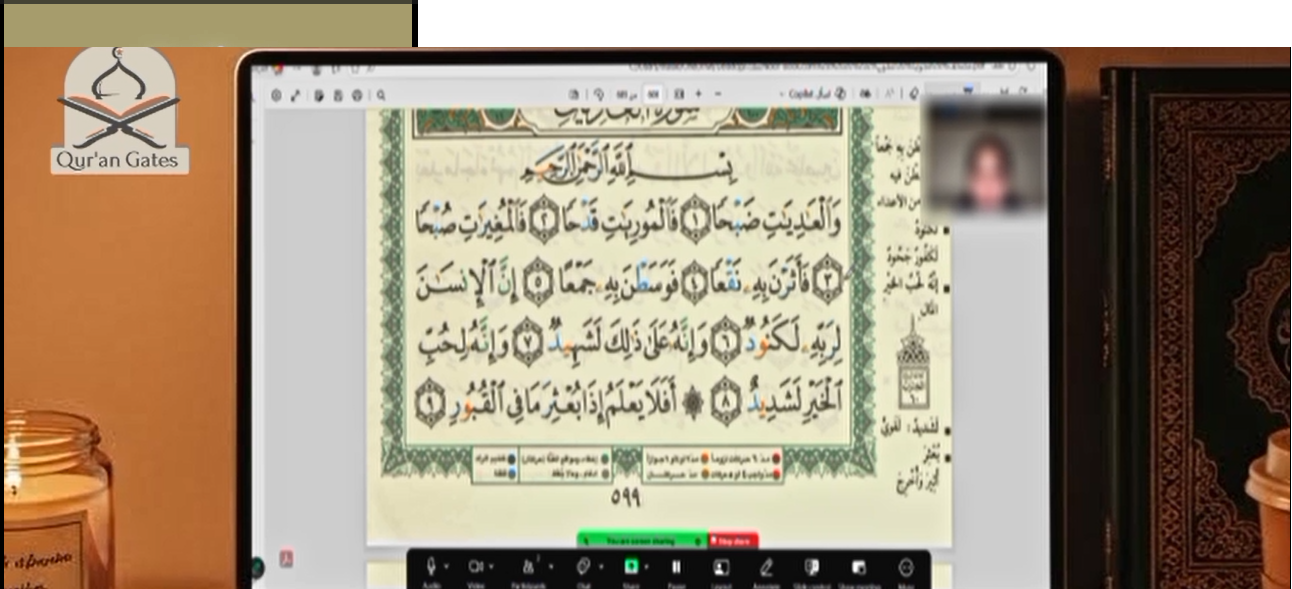Expand the arrow next to Video

(x=491, y=567)
